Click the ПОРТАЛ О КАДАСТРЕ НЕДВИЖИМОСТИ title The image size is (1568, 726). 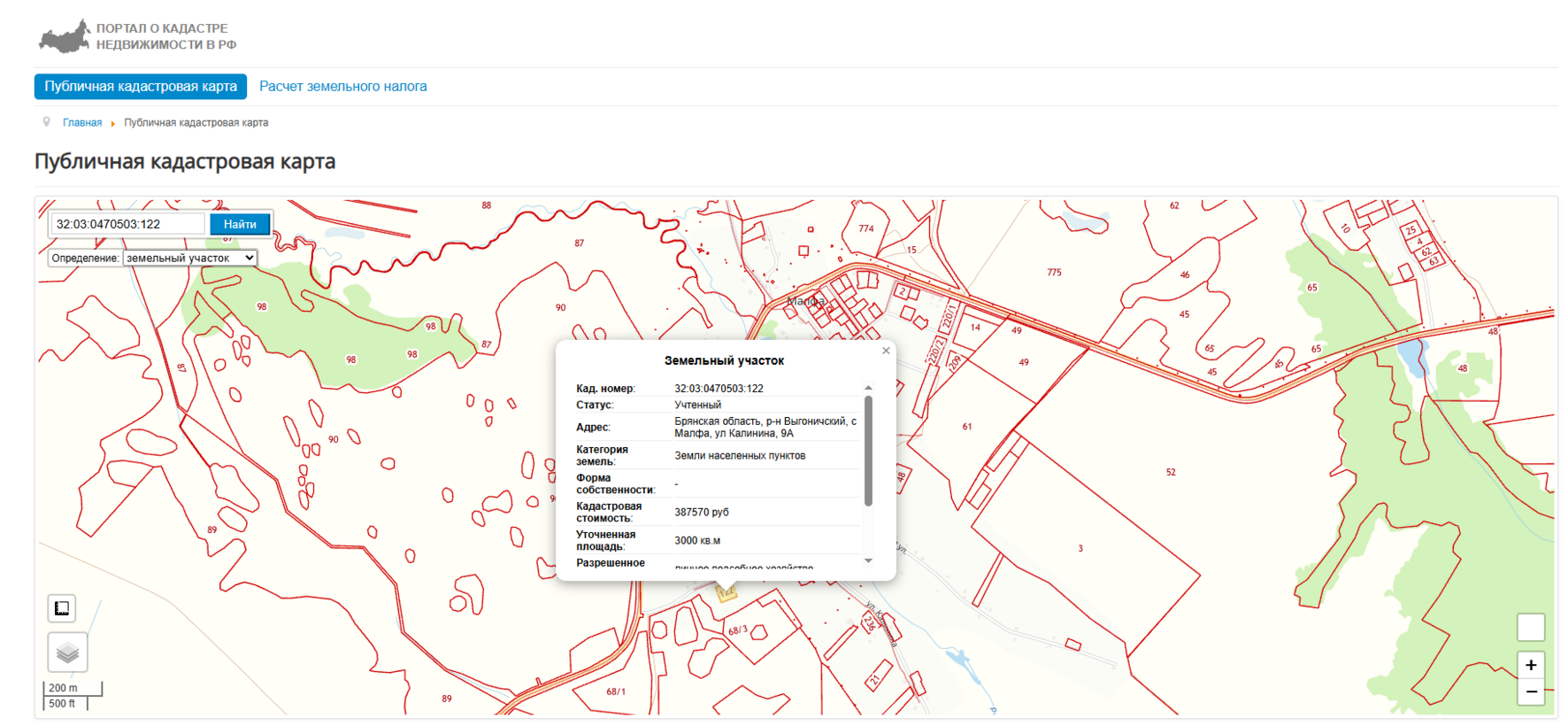[165, 36]
